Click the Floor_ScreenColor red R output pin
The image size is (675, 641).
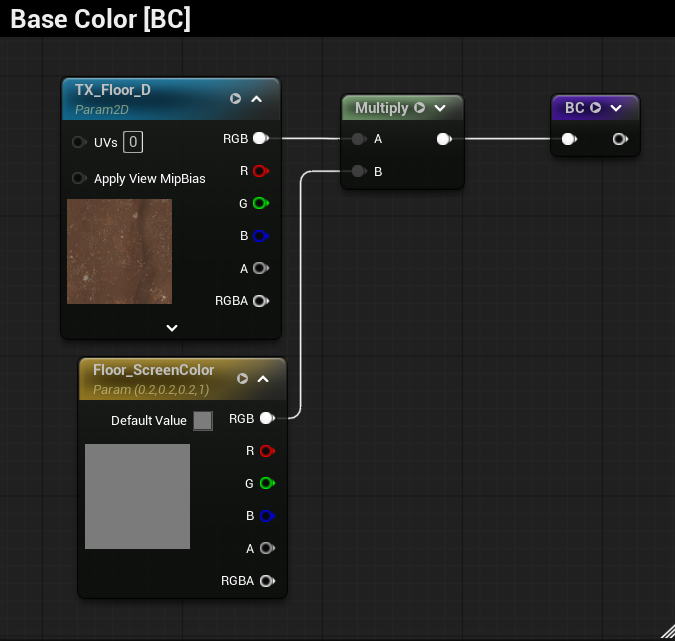pos(267,451)
